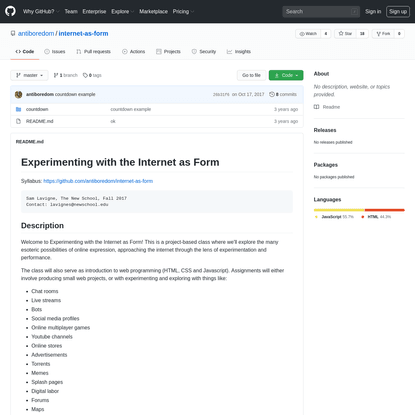Click the search input field
The width and height of the screenshot is (415, 415).
coord(321,11)
